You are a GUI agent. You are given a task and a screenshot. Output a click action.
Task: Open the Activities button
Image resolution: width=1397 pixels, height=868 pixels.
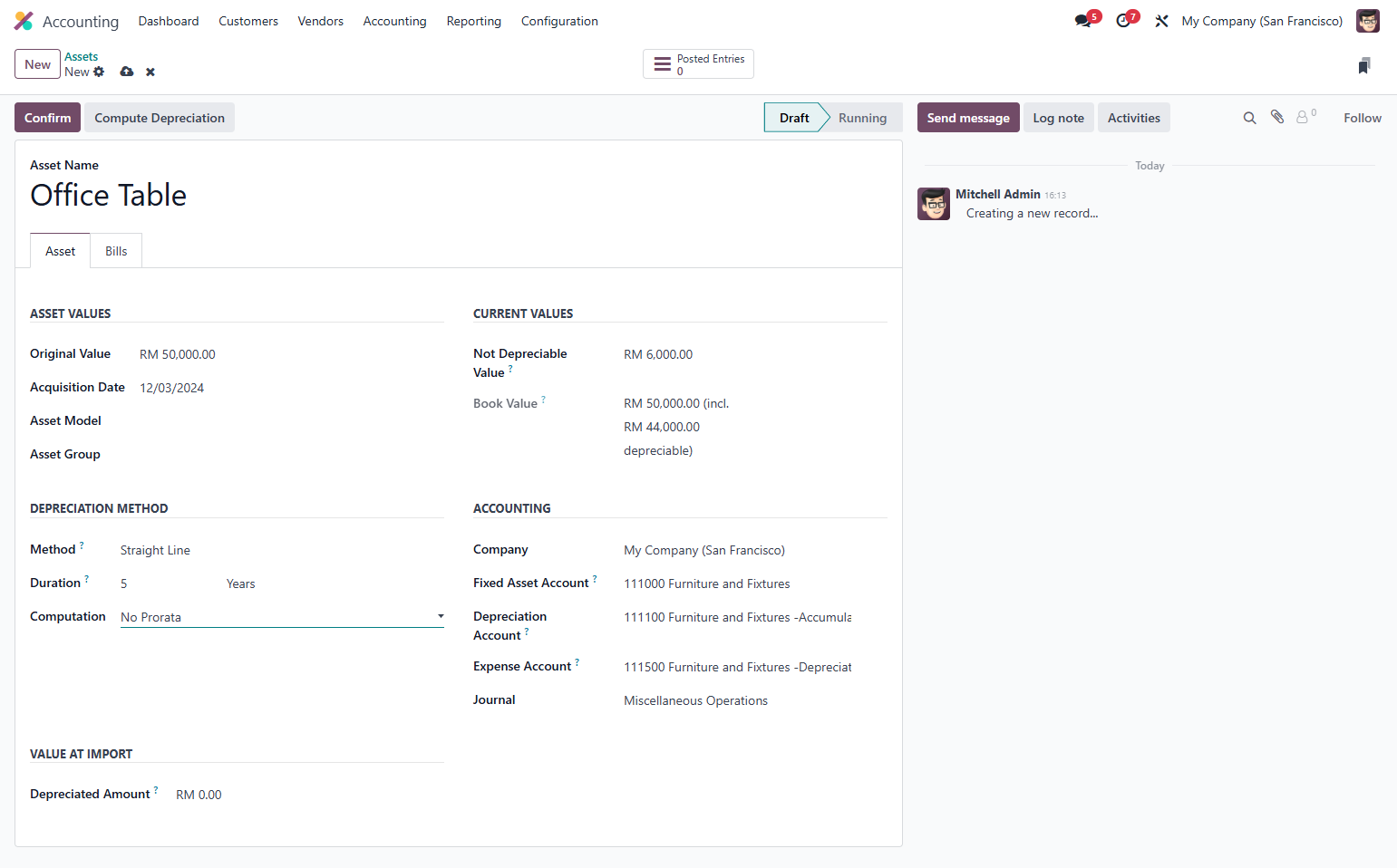[x=1134, y=118]
